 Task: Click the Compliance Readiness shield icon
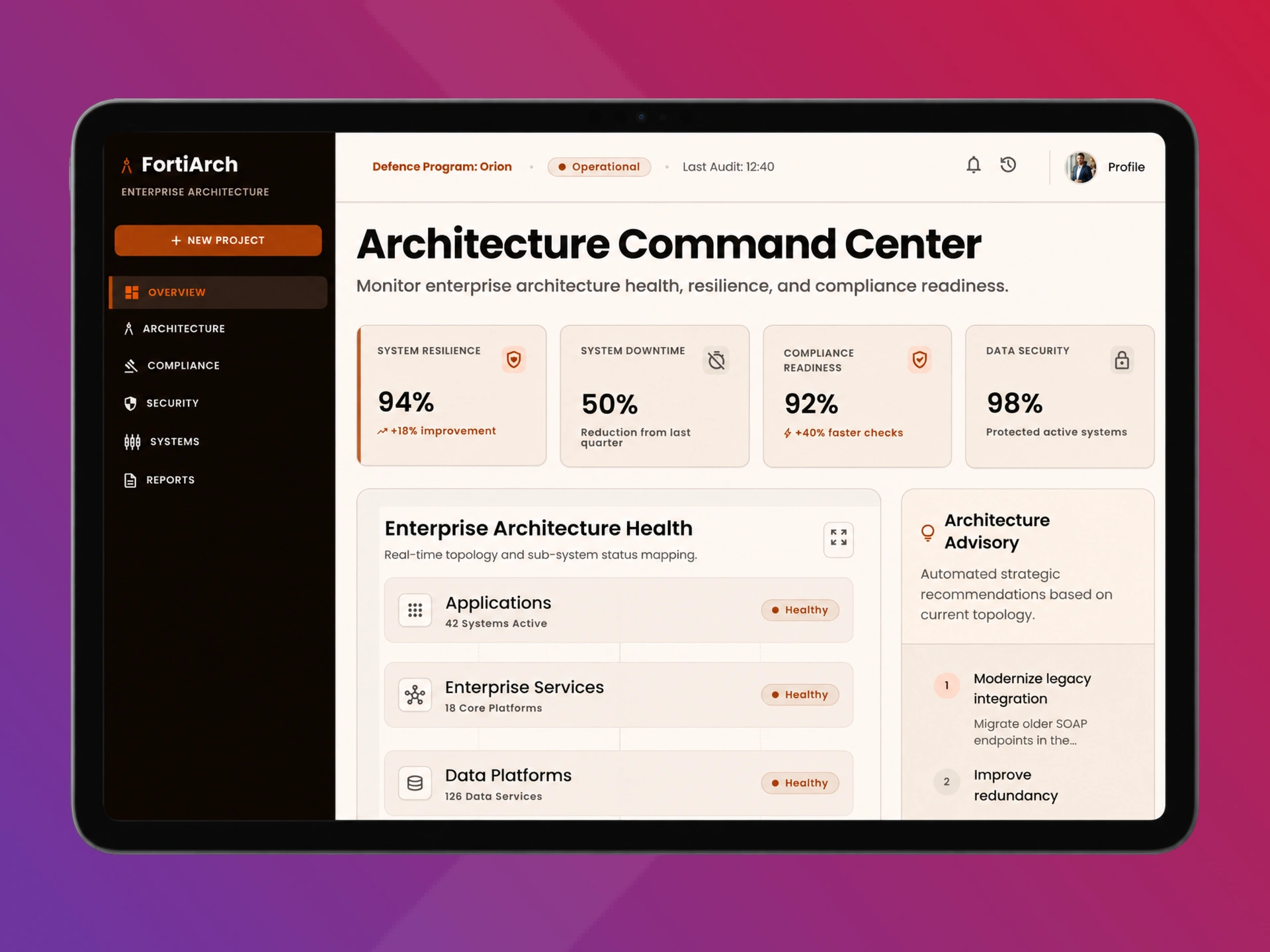tap(919, 360)
